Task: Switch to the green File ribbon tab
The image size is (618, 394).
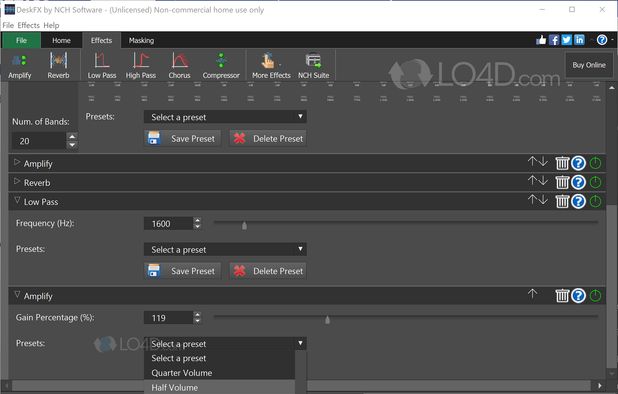Action: [x=21, y=40]
